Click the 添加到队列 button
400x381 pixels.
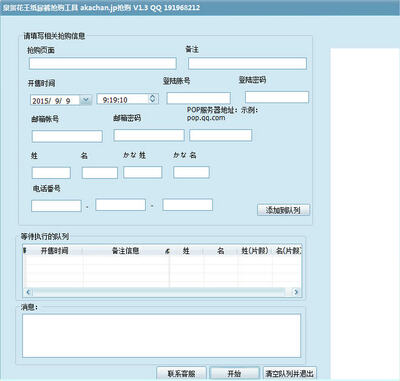284,210
